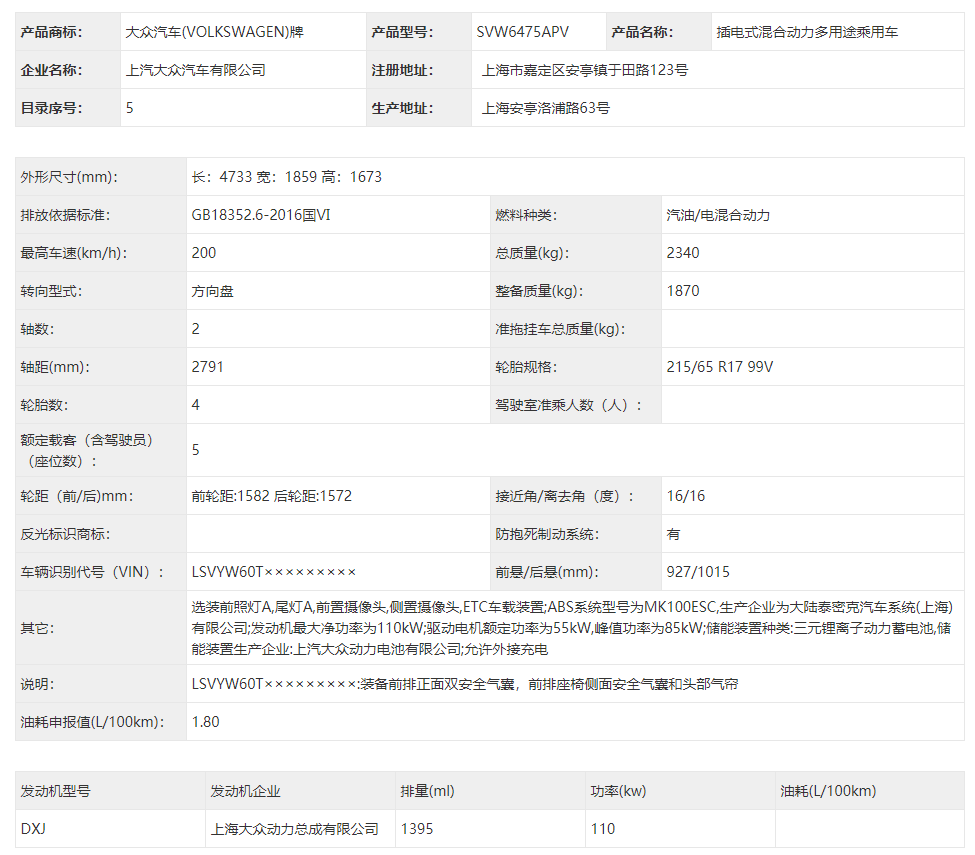The image size is (975, 855).
Task: Click the 其它 remarks paragraph text
Action: click(x=572, y=628)
